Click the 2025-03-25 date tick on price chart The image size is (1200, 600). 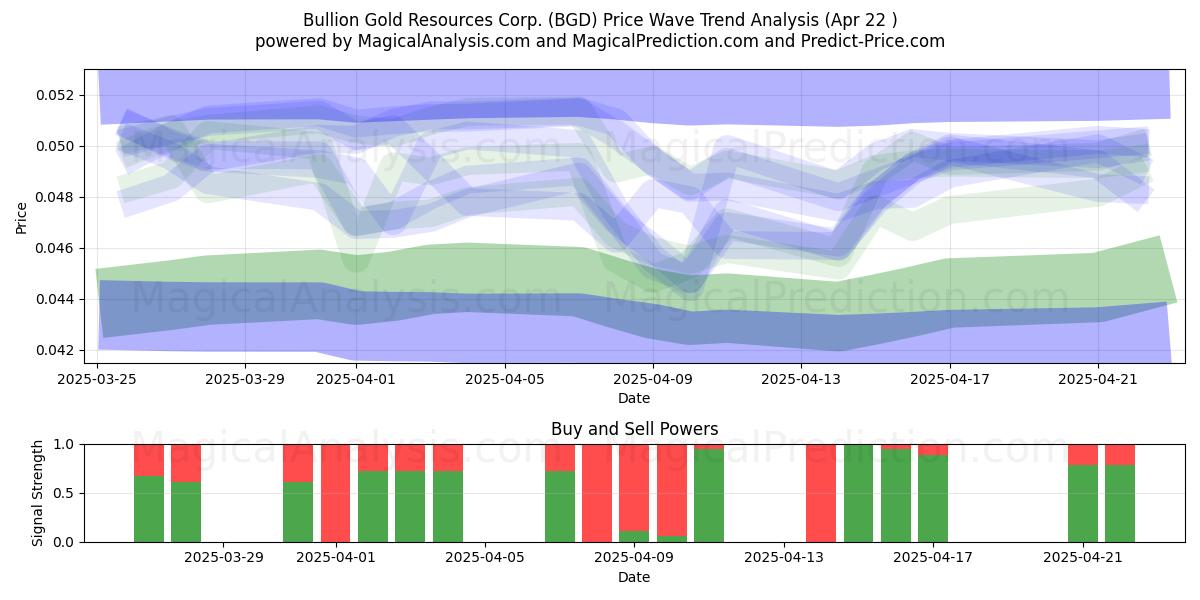pyautogui.click(x=97, y=379)
